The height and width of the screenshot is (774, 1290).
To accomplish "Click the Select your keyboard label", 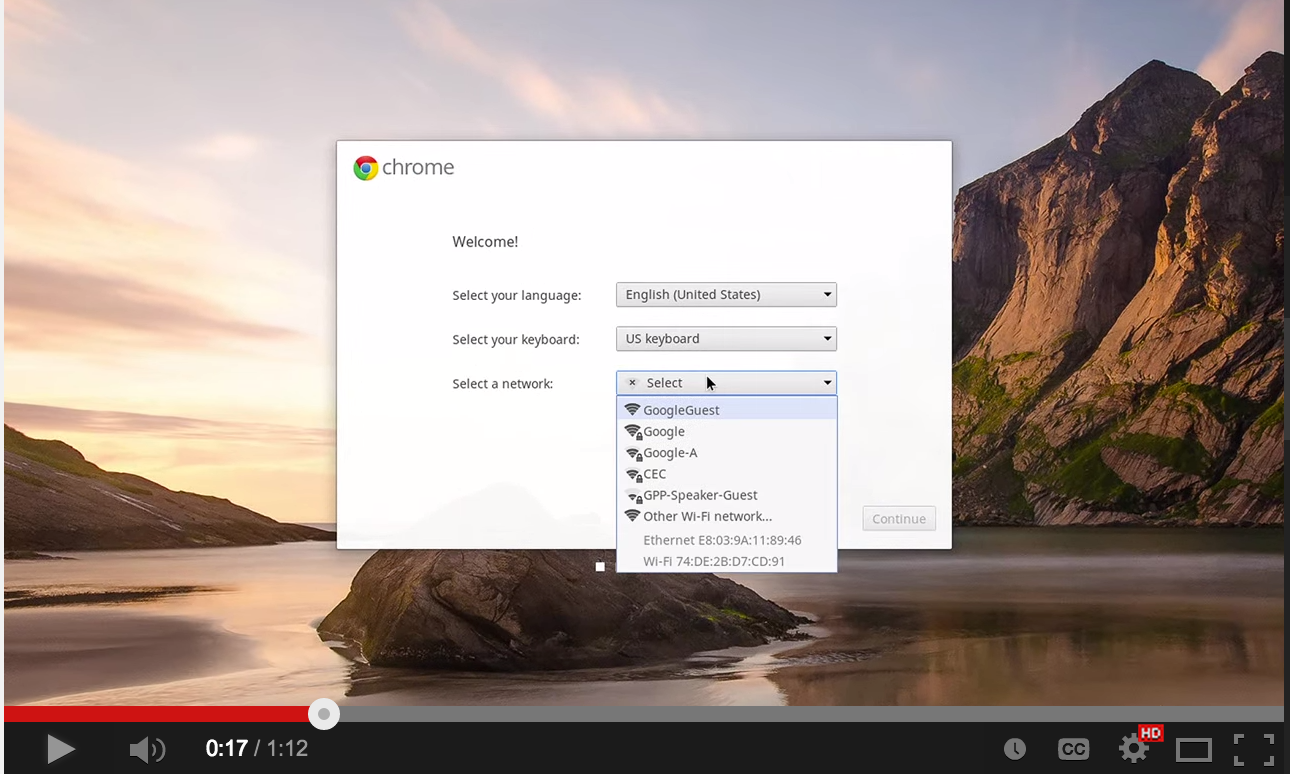I will [516, 340].
